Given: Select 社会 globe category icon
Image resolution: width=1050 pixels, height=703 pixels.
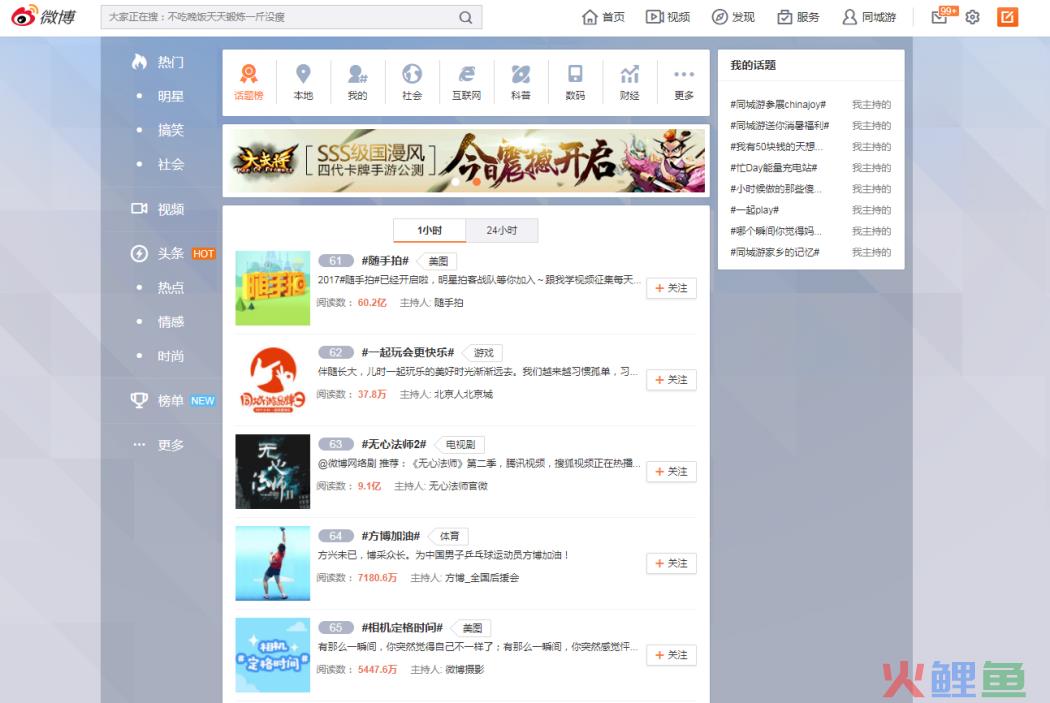Looking at the screenshot, I should (x=412, y=82).
